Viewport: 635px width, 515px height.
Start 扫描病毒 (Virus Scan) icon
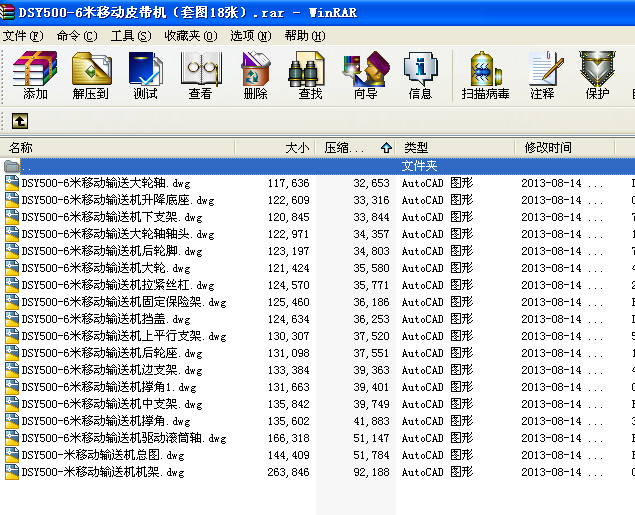click(485, 76)
